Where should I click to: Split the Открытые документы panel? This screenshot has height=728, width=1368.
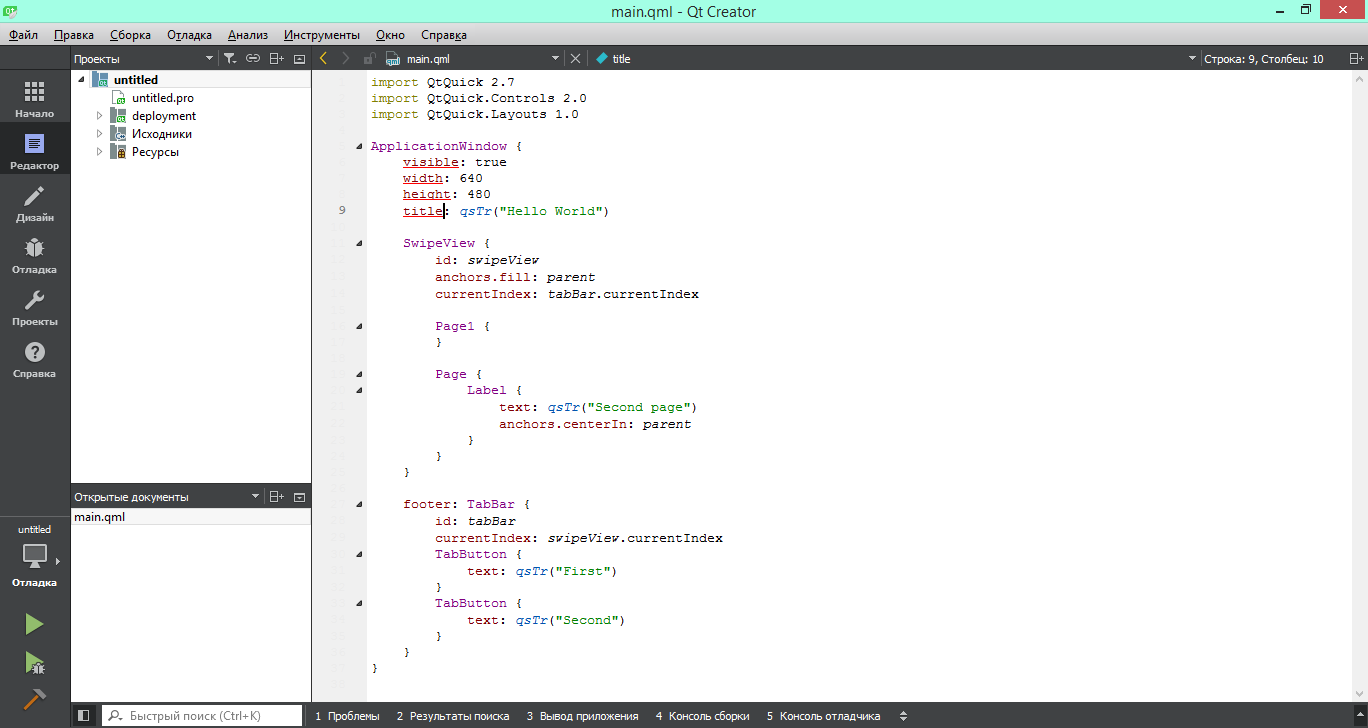[x=278, y=497]
